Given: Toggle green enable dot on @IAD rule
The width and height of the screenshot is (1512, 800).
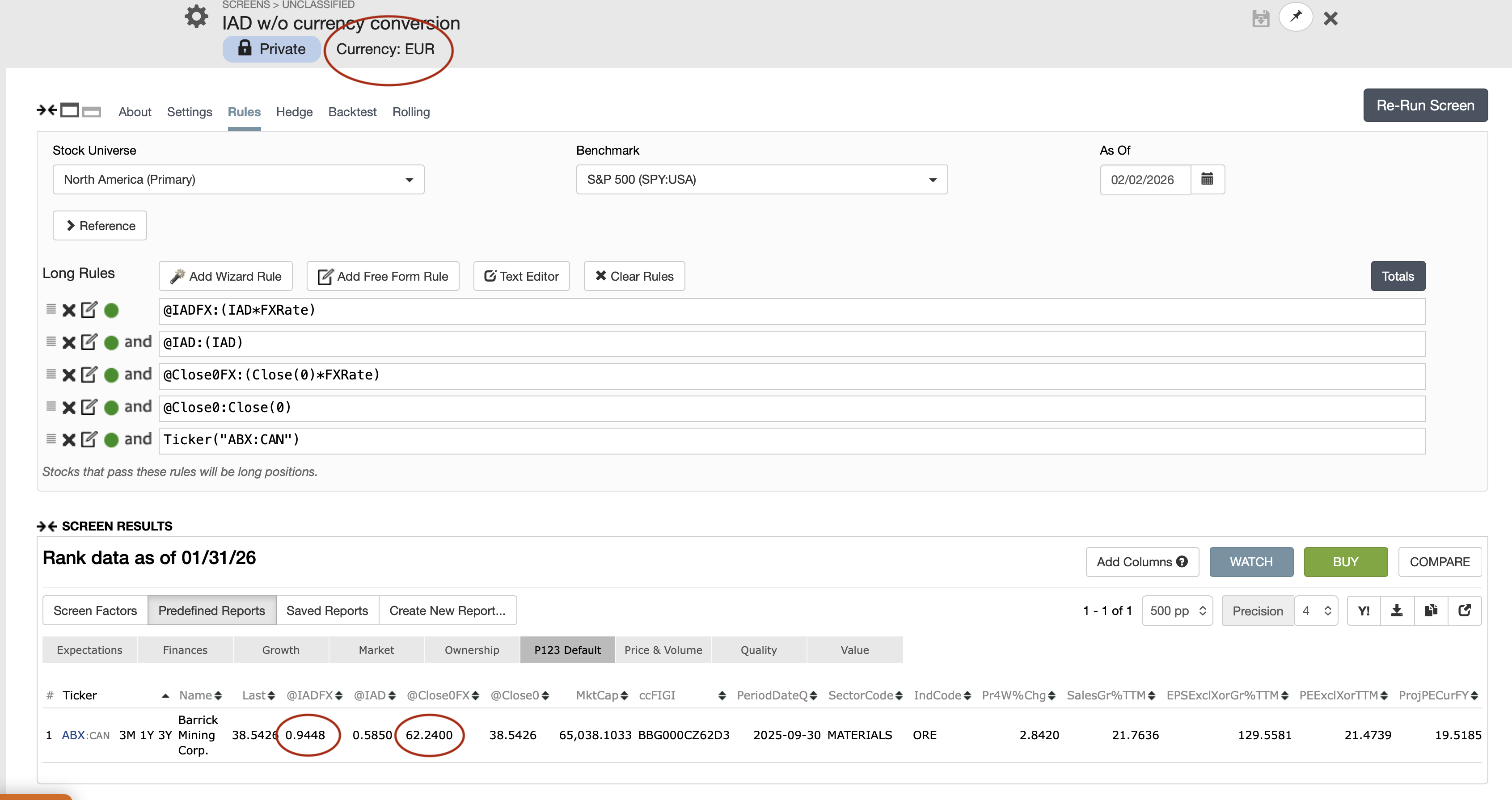Looking at the screenshot, I should click(x=111, y=343).
